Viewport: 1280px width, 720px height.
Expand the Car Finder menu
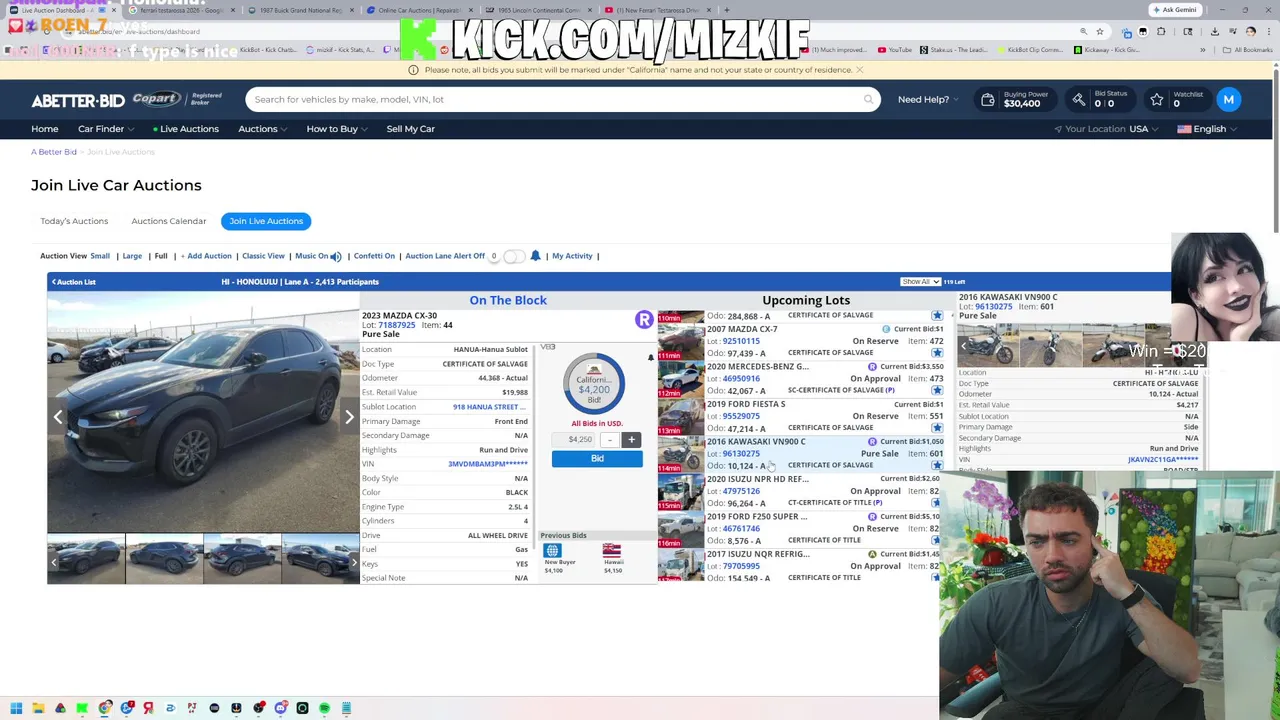[x=106, y=129]
